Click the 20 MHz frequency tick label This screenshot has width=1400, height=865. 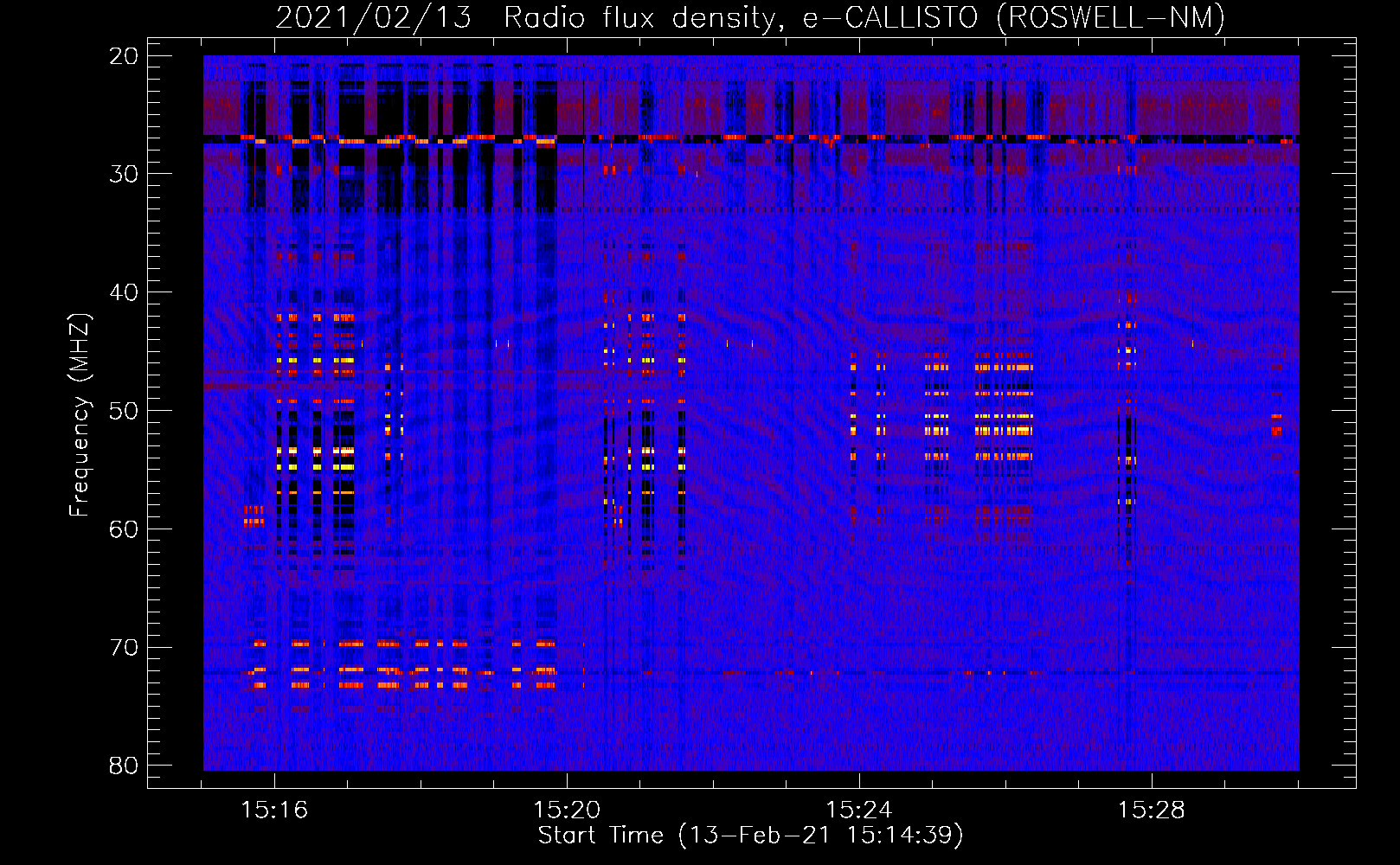point(125,56)
